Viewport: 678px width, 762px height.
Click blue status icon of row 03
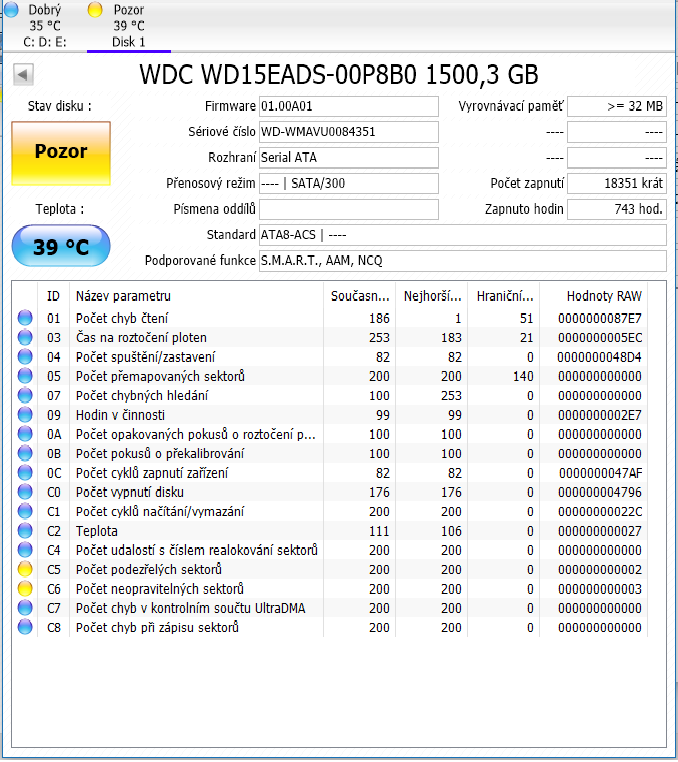[25, 337]
